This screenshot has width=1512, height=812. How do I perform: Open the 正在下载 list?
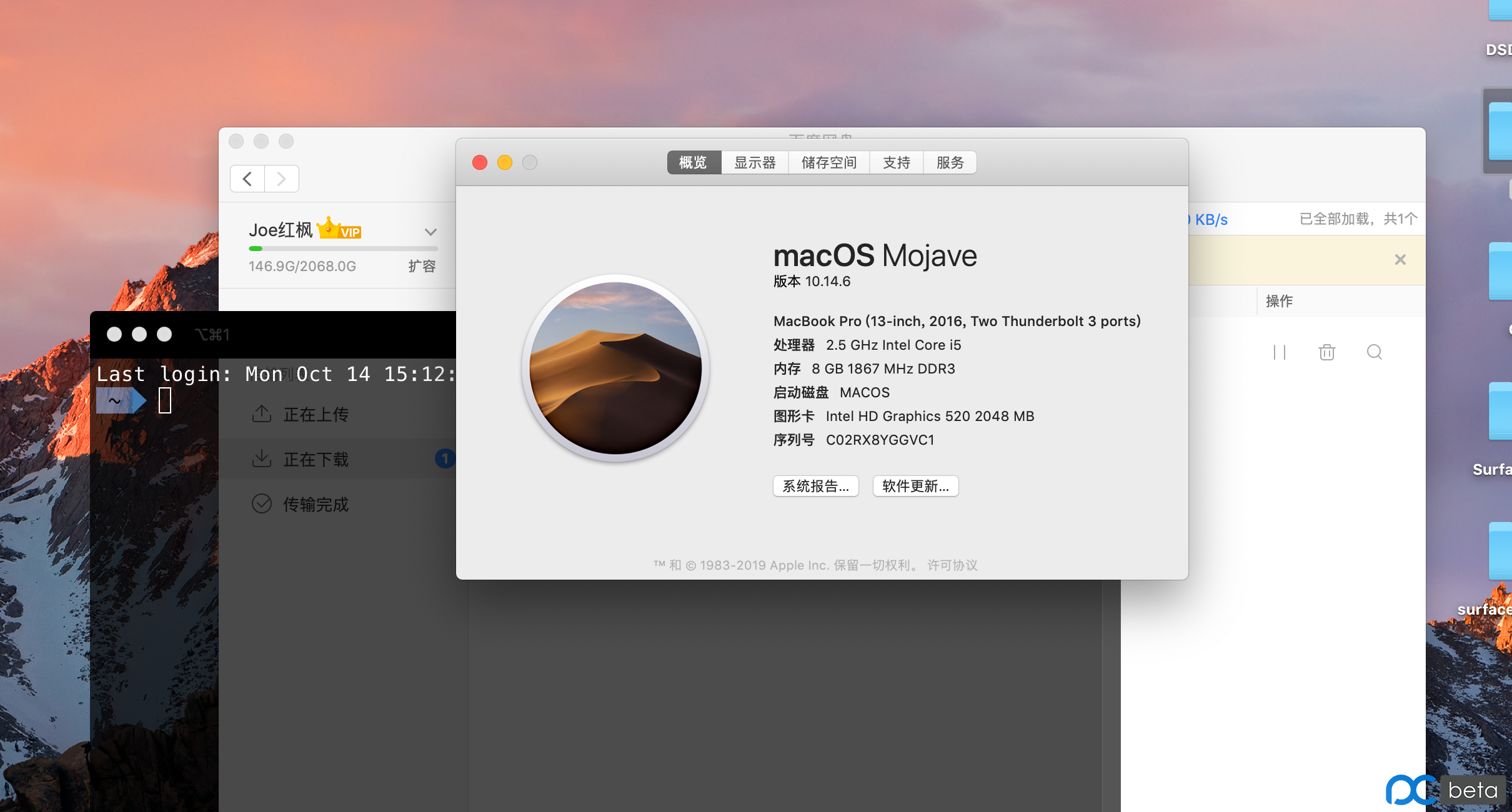point(337,459)
